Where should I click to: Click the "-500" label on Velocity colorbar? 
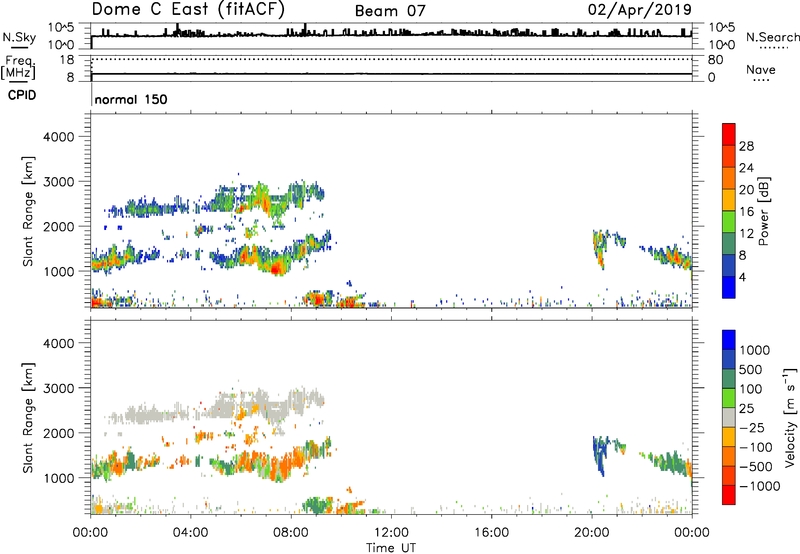point(756,467)
